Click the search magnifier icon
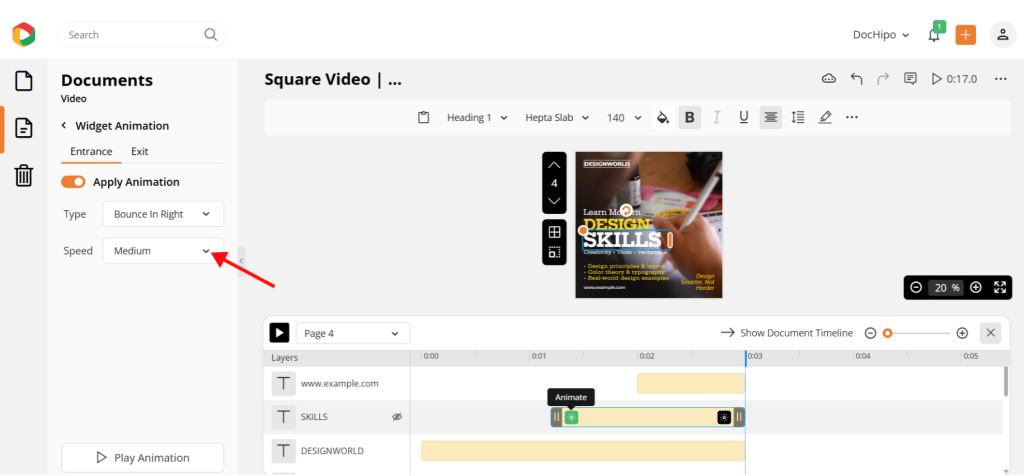The height and width of the screenshot is (476, 1024). click(210, 35)
